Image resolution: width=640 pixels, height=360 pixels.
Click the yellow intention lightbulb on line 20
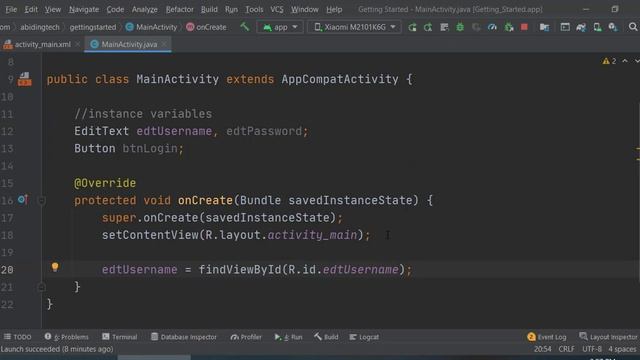(55, 267)
